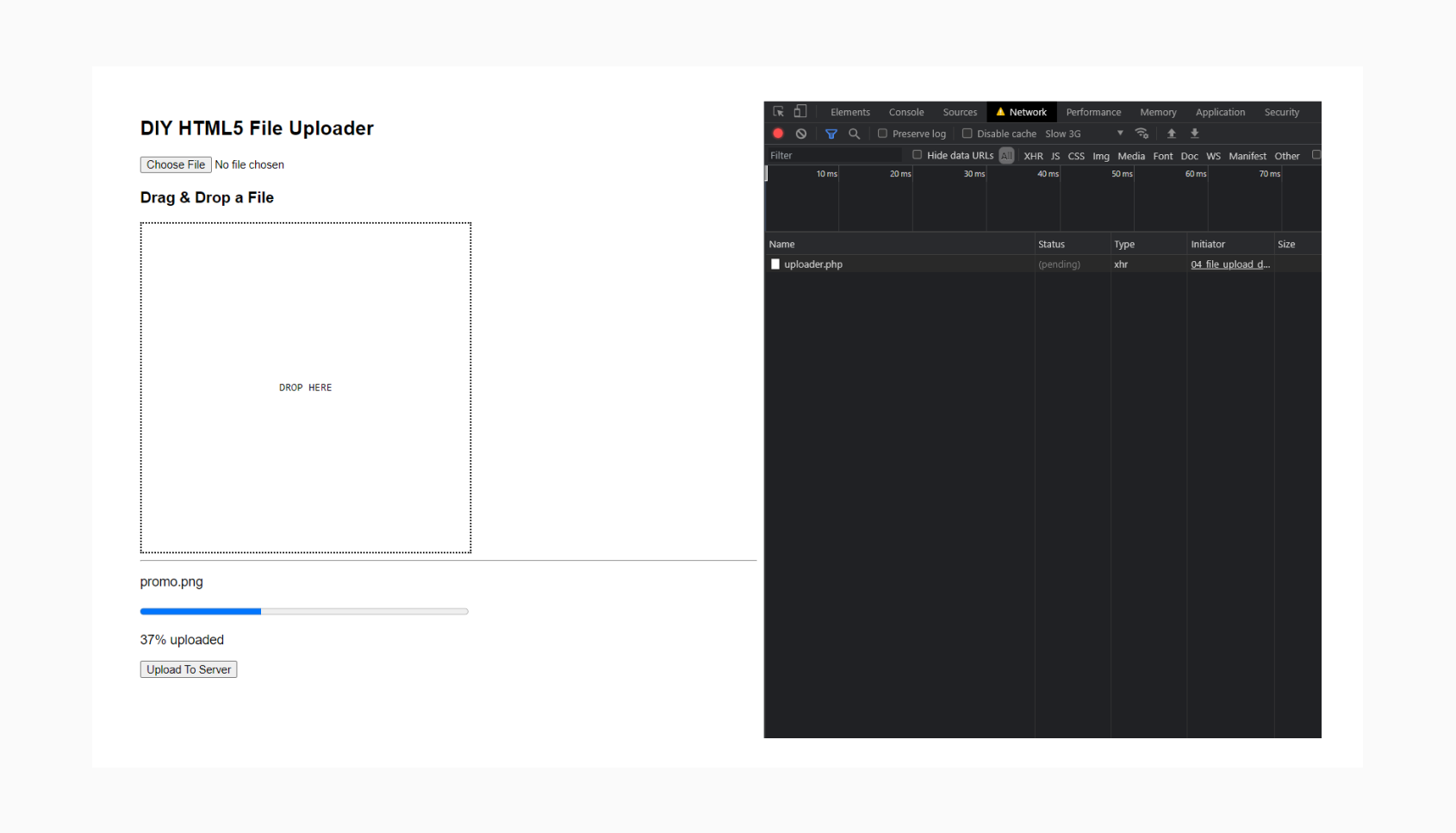1456x833 pixels.
Task: Open network conditions via the wifi icon
Action: point(1142,134)
